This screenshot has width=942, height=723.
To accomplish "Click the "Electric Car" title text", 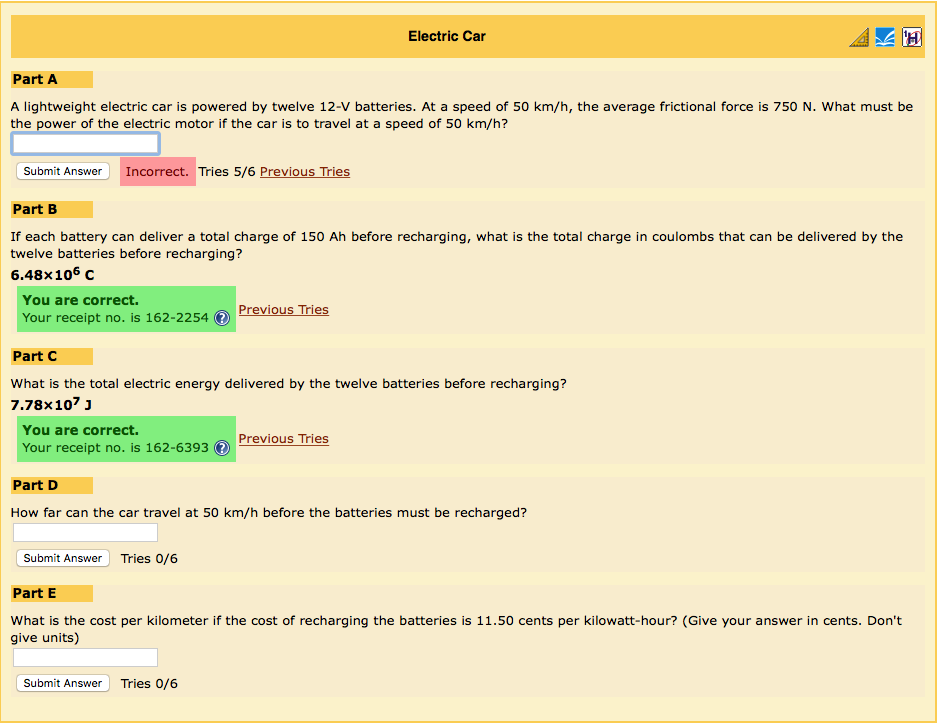I will tap(447, 37).
